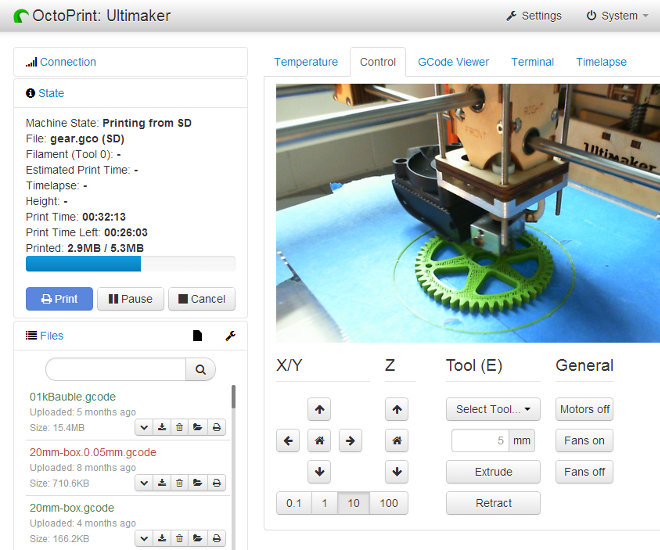Turn Fans on
The image size is (660, 550).
pos(584,441)
